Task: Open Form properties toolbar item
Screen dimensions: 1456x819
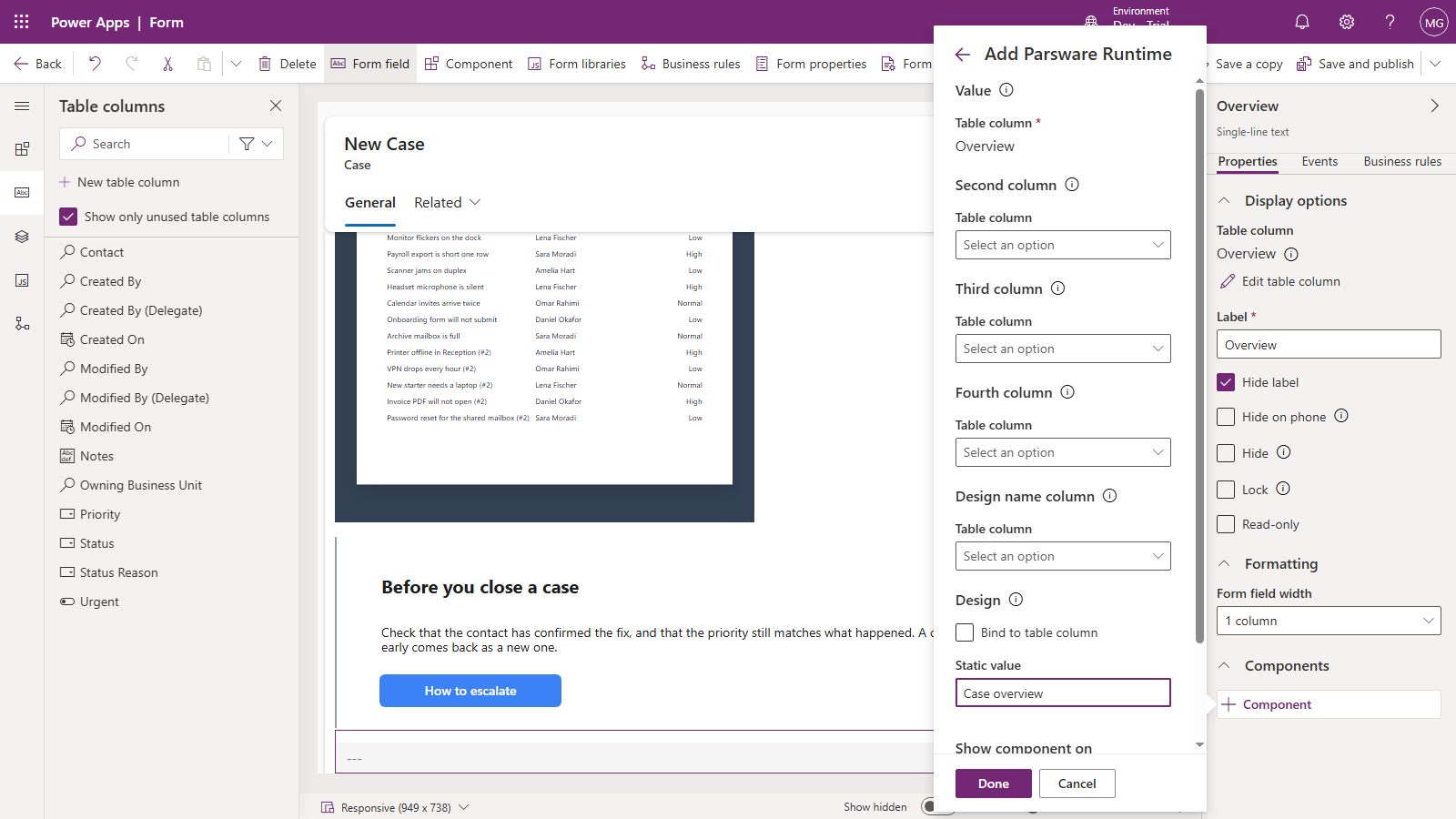Action: pos(811,64)
